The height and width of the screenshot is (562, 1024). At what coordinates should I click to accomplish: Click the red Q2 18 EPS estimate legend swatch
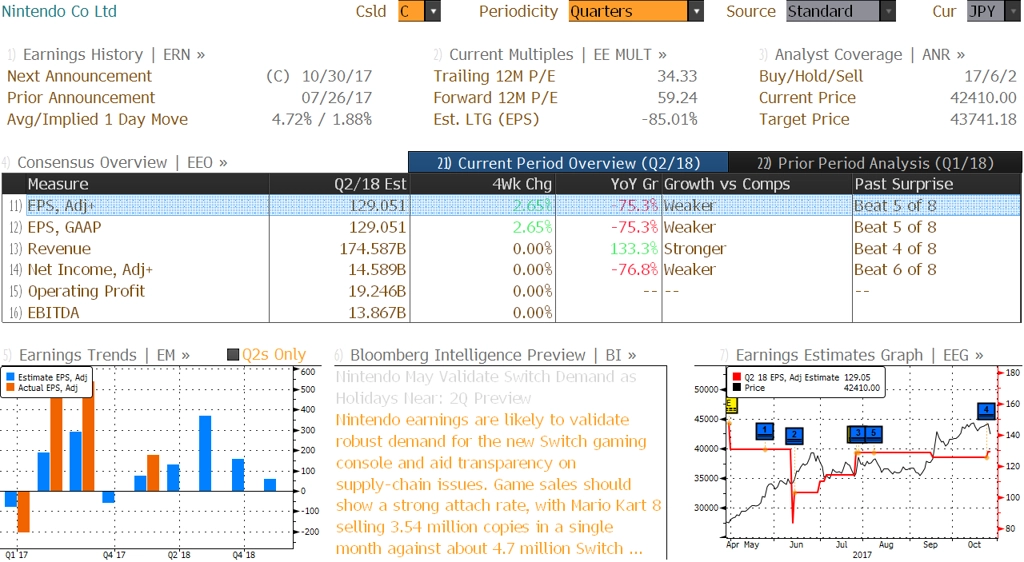click(x=737, y=377)
